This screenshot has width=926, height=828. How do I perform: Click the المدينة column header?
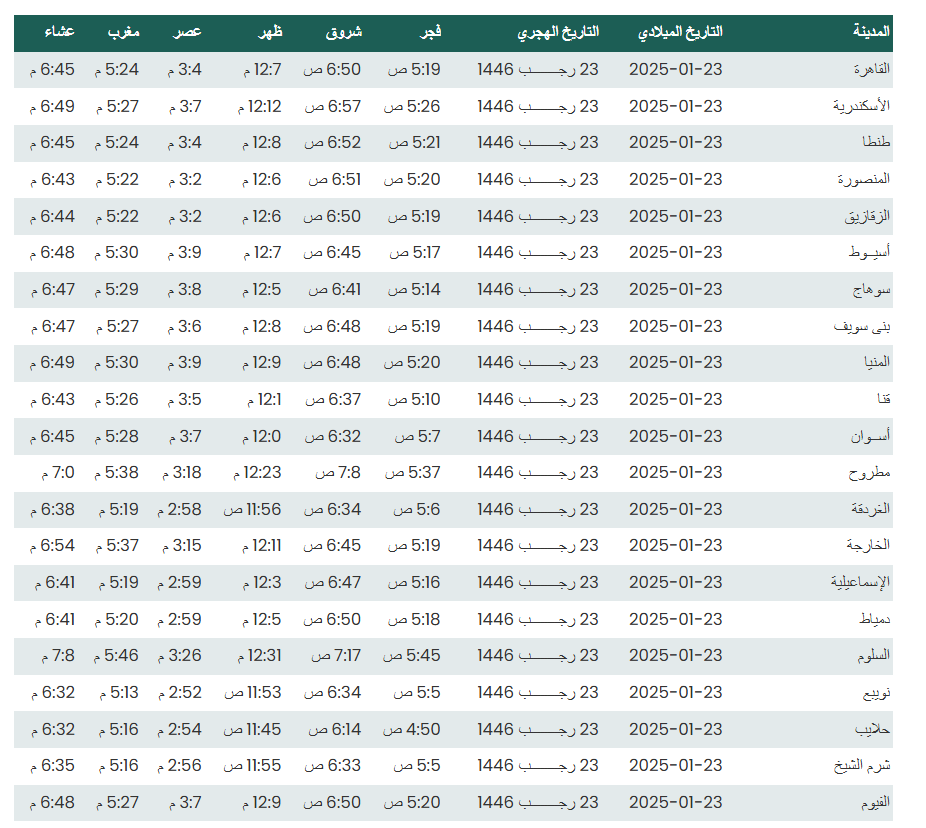click(871, 32)
